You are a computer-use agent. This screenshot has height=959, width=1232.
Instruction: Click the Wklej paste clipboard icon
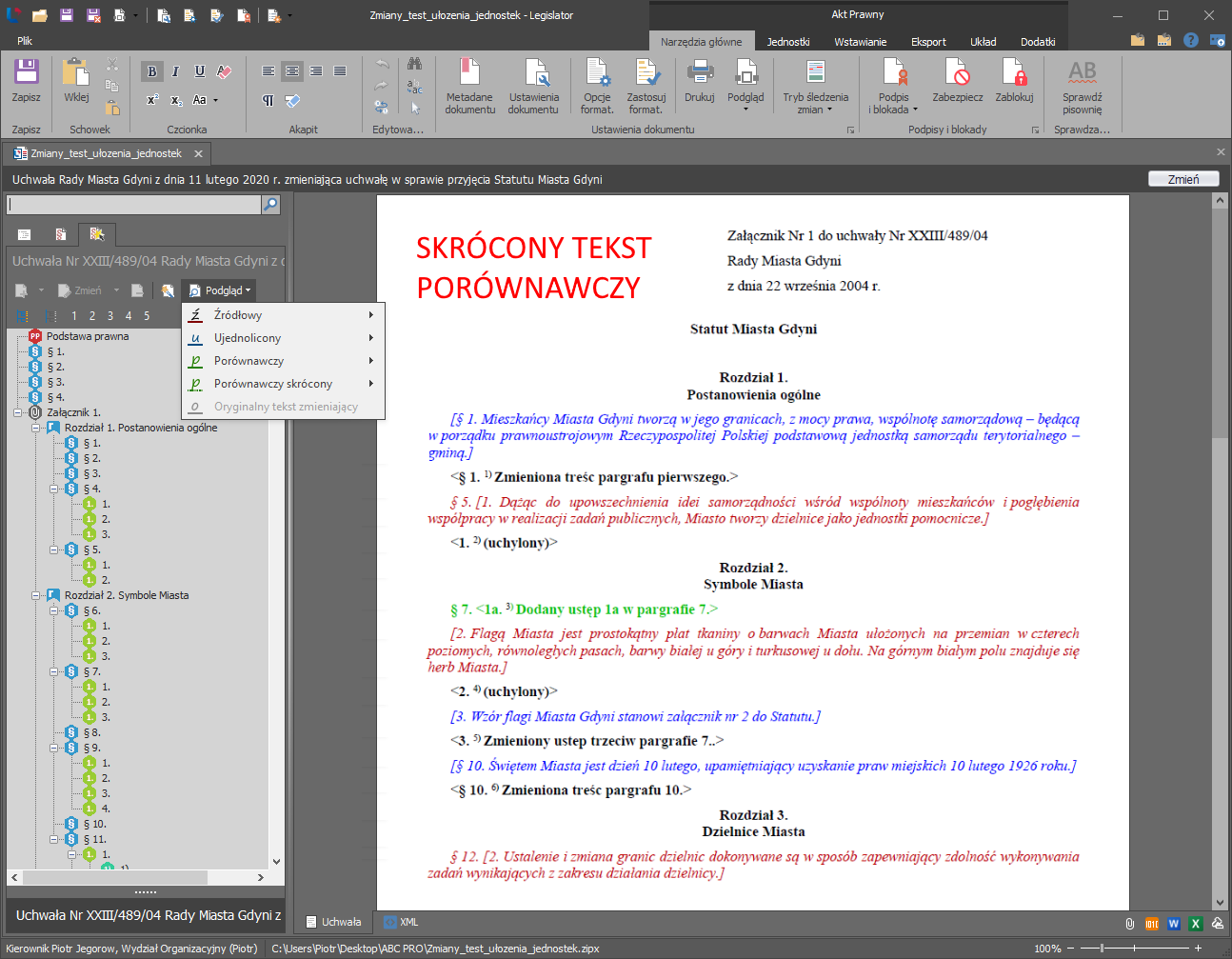point(76,71)
